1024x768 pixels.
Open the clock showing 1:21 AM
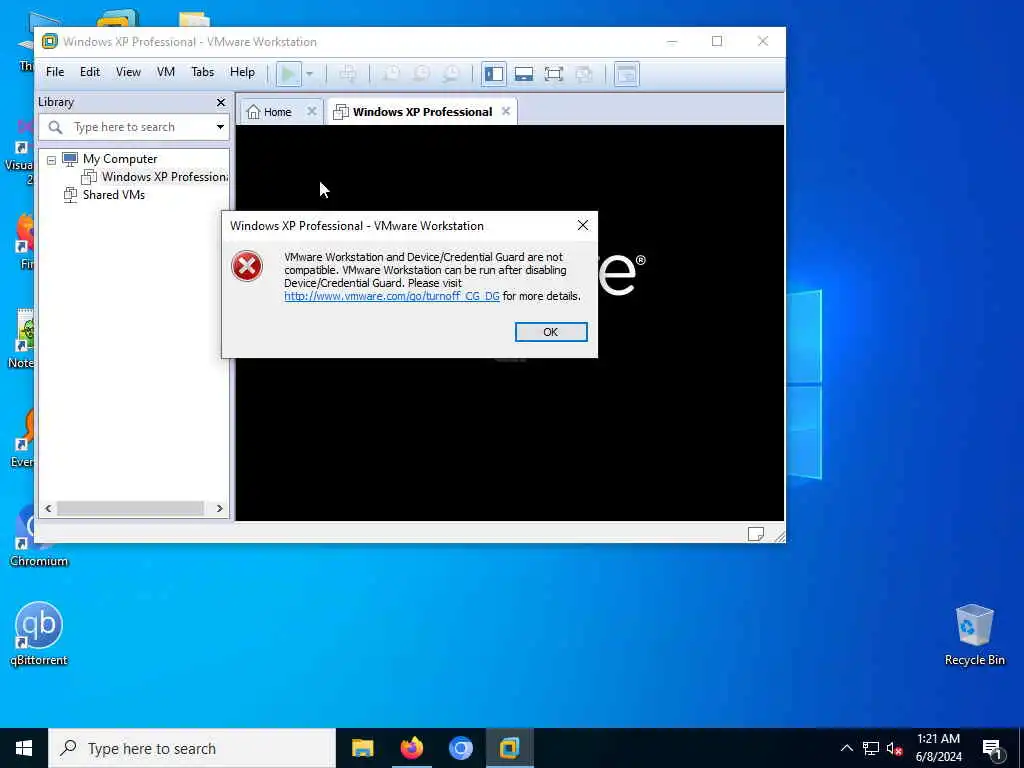point(938,748)
